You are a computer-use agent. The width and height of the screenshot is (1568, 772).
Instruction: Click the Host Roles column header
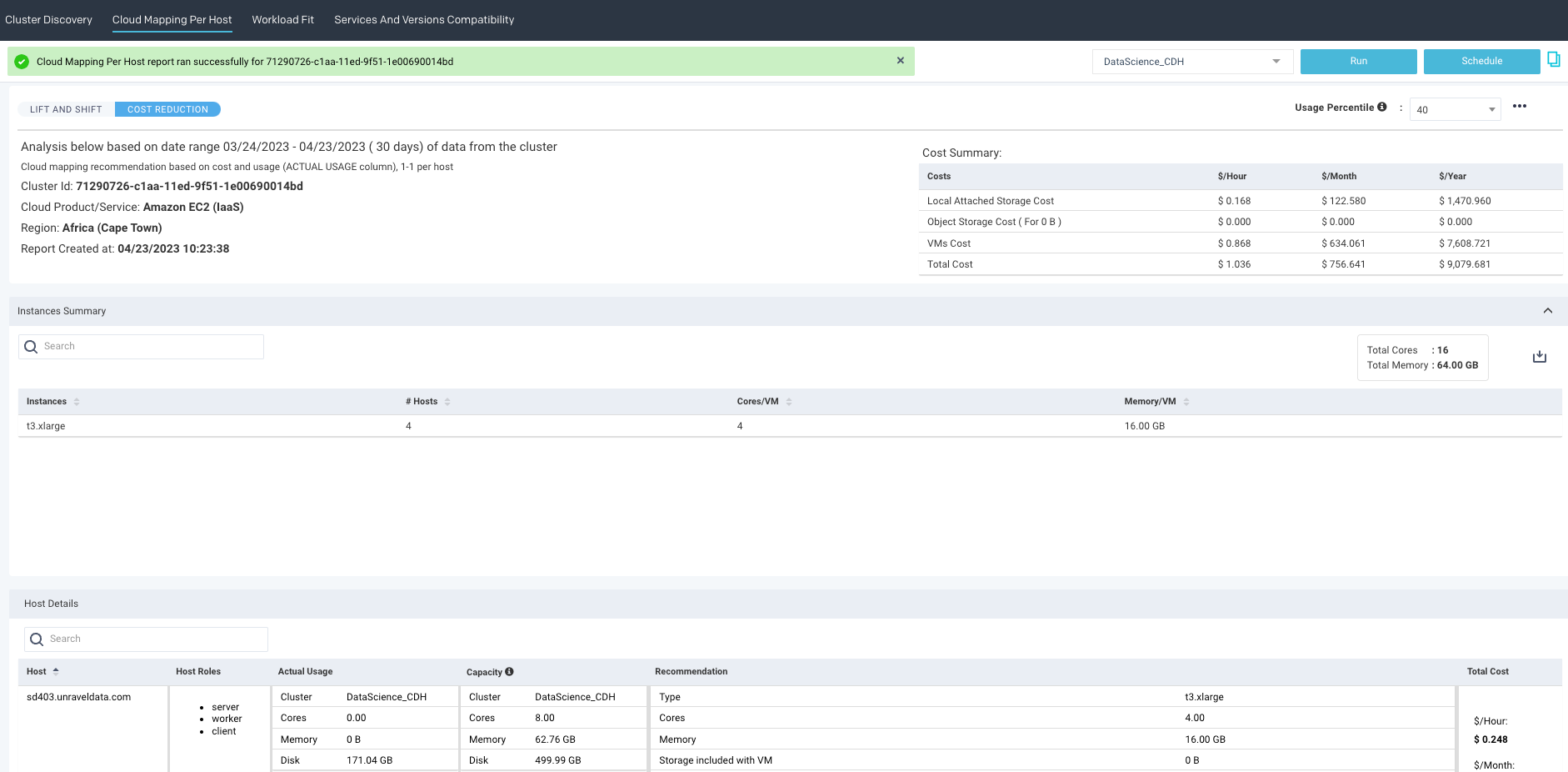click(x=198, y=671)
